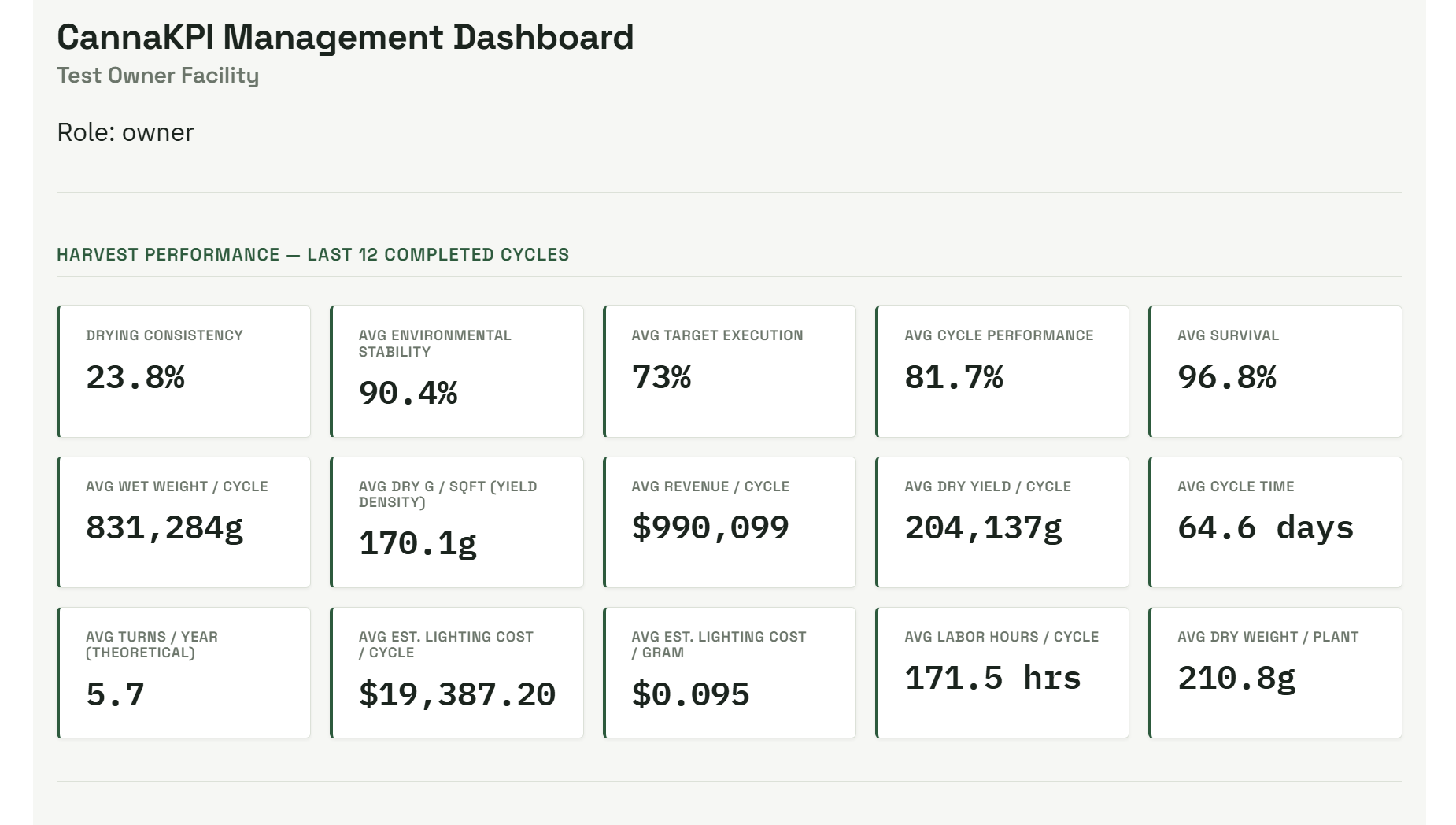Click the 831,284g wet weight value

164,528
